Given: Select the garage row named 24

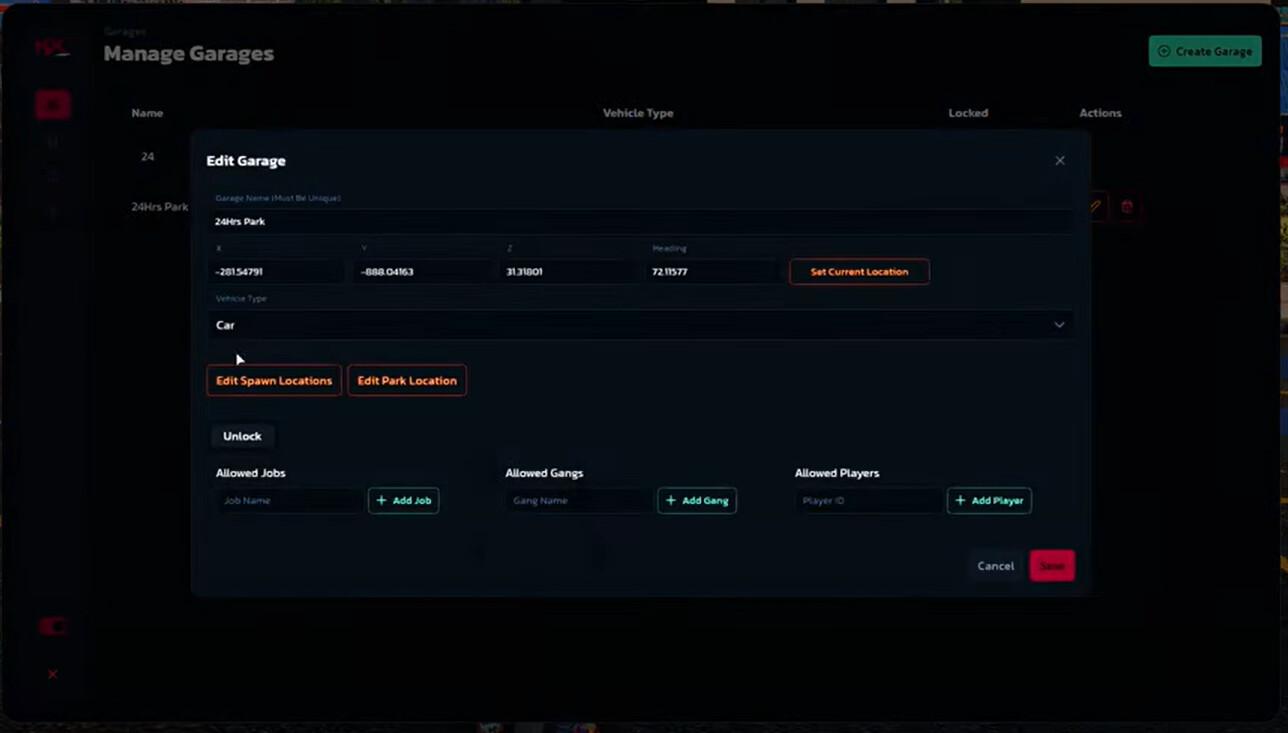Looking at the screenshot, I should [x=148, y=157].
